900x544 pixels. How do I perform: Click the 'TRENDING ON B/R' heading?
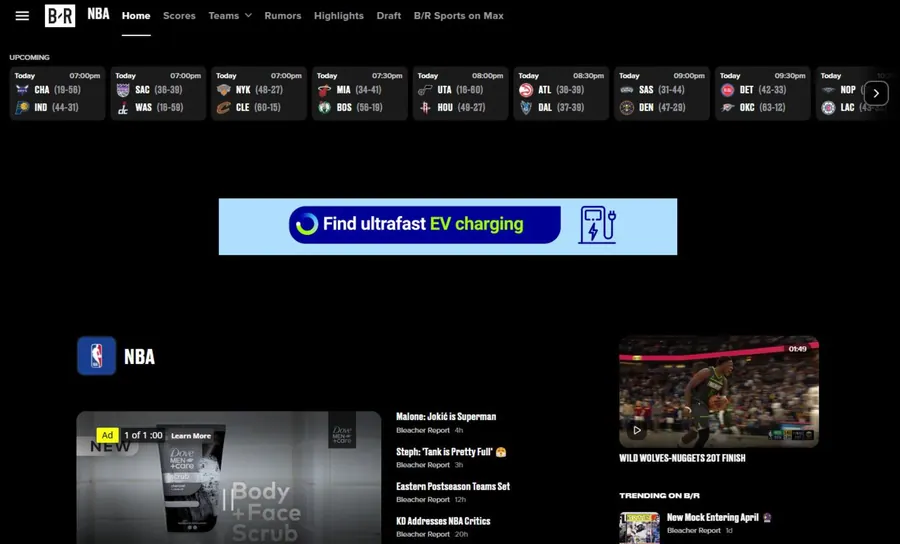[660, 495]
